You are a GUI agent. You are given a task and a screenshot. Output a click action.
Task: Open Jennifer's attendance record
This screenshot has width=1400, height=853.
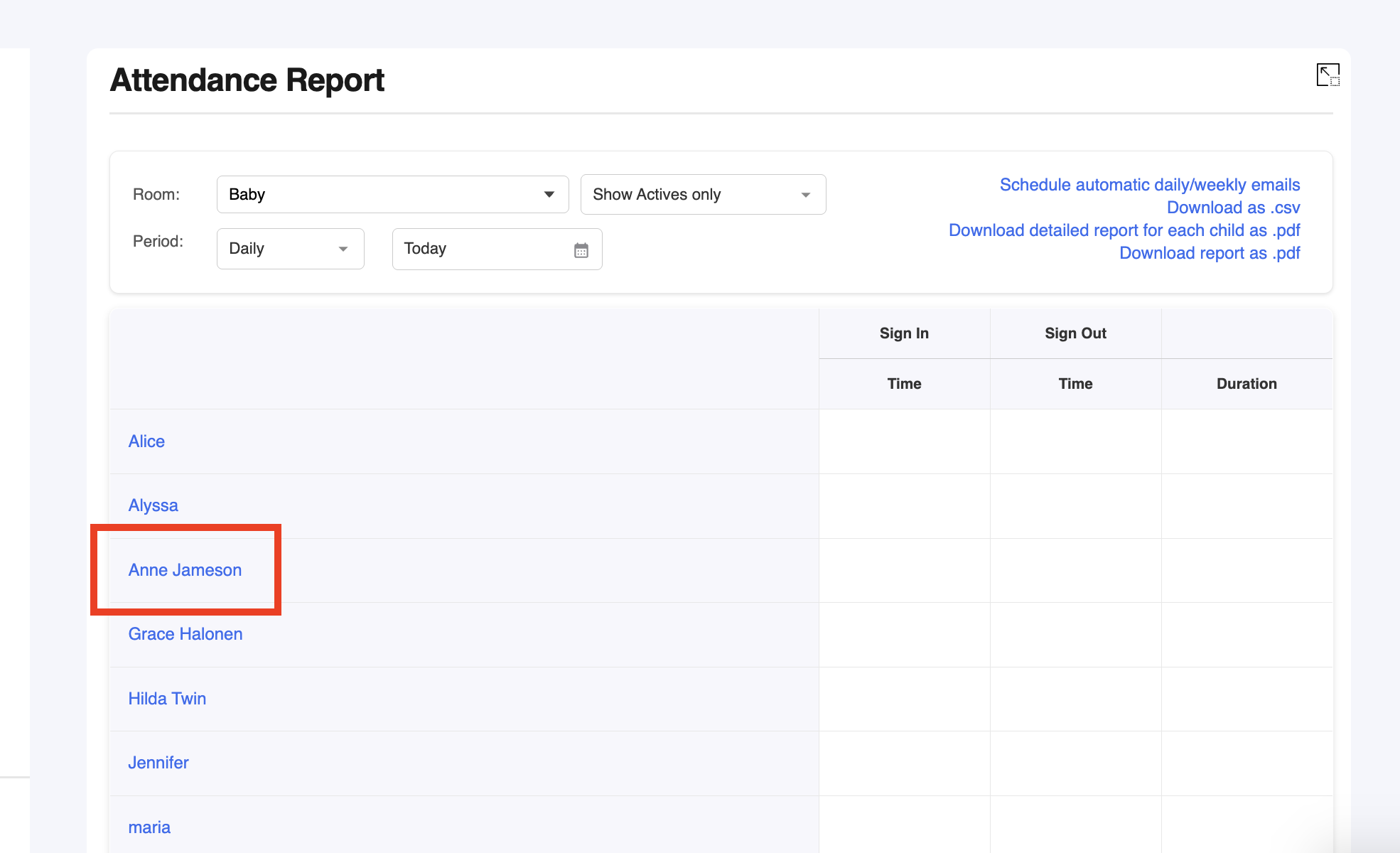point(158,763)
